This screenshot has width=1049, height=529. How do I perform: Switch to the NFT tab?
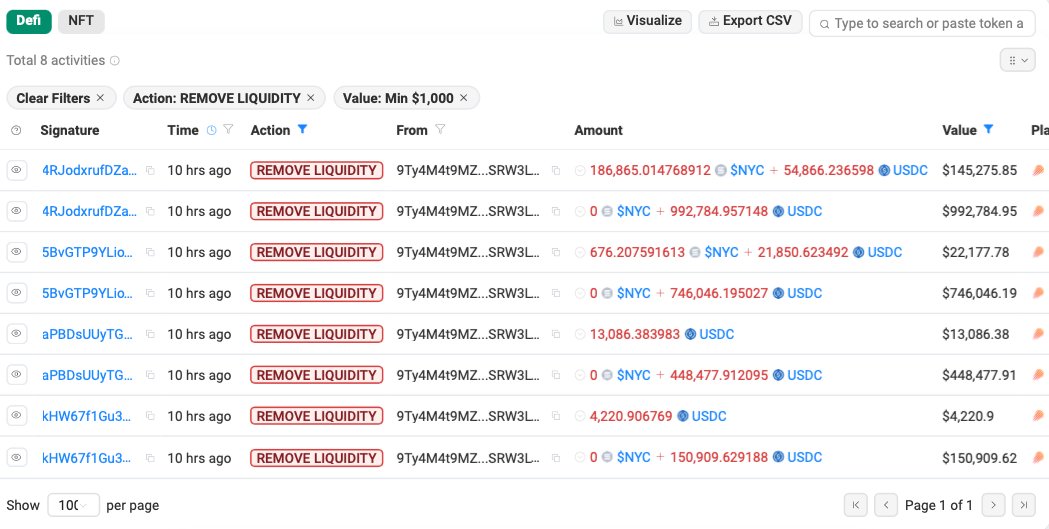81,21
